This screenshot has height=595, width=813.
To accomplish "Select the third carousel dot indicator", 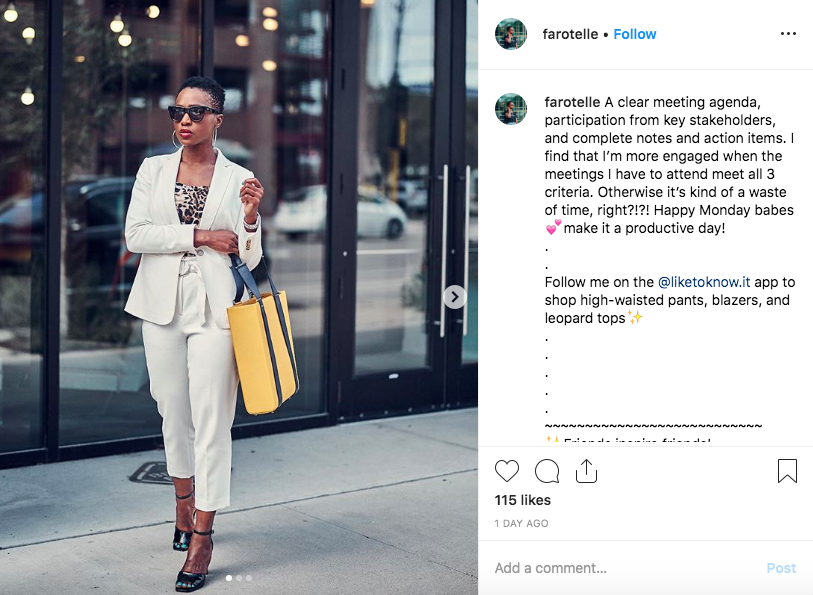I will [249, 577].
